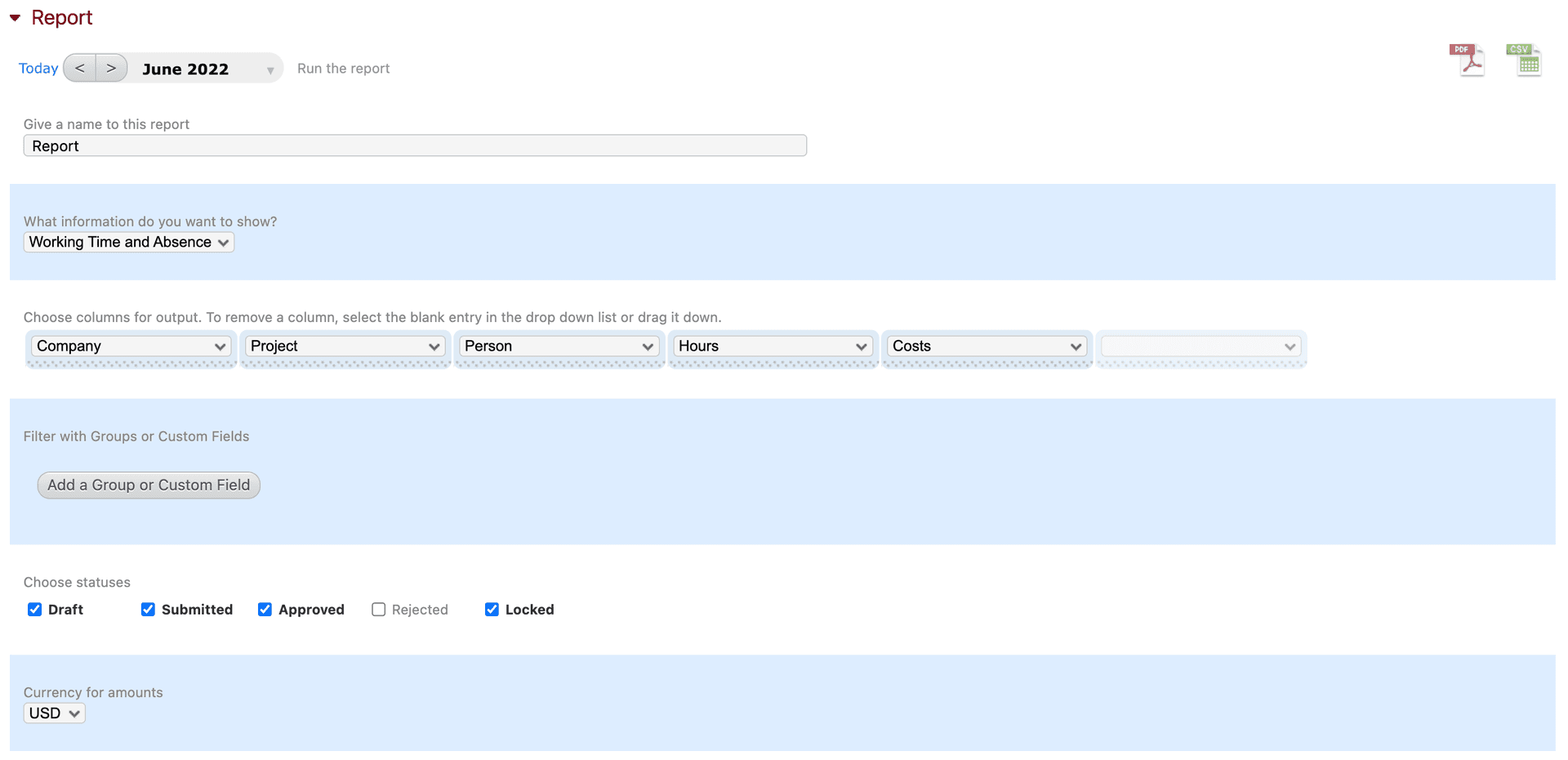1568x760 pixels.
Task: Click Add a Group or Custom Field
Action: (x=149, y=485)
